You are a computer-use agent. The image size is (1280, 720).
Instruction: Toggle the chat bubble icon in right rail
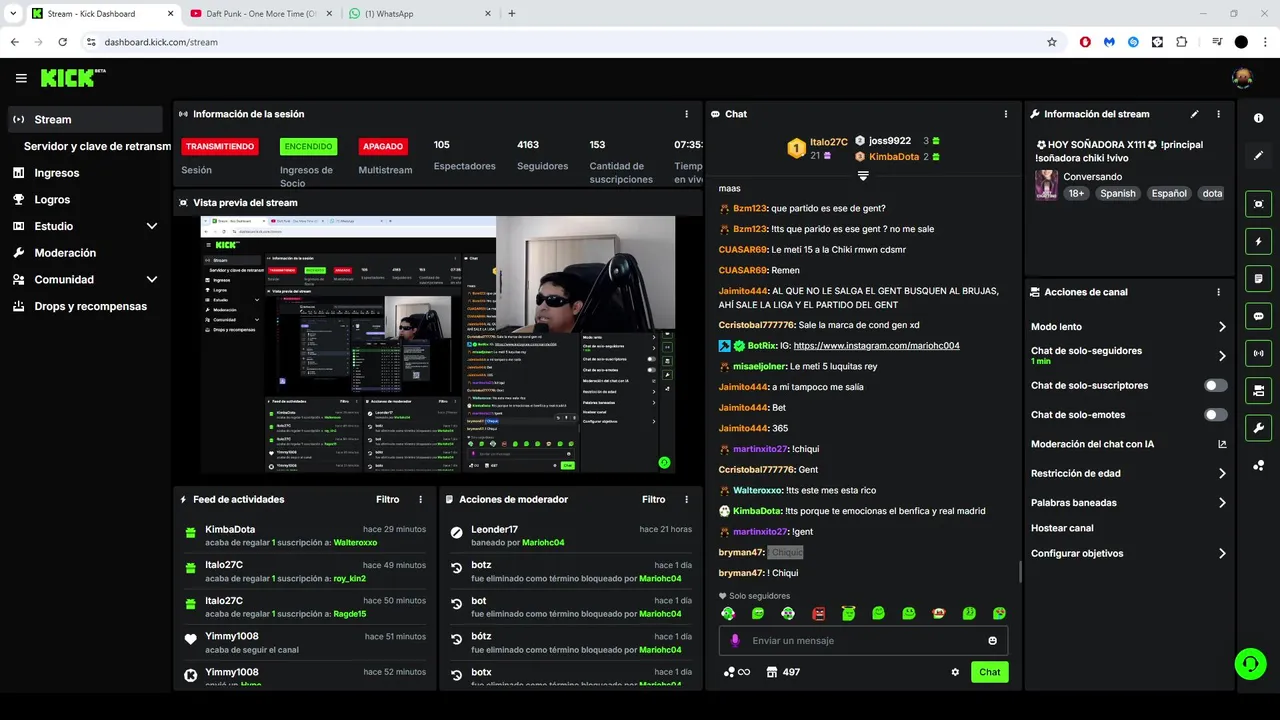1258,316
